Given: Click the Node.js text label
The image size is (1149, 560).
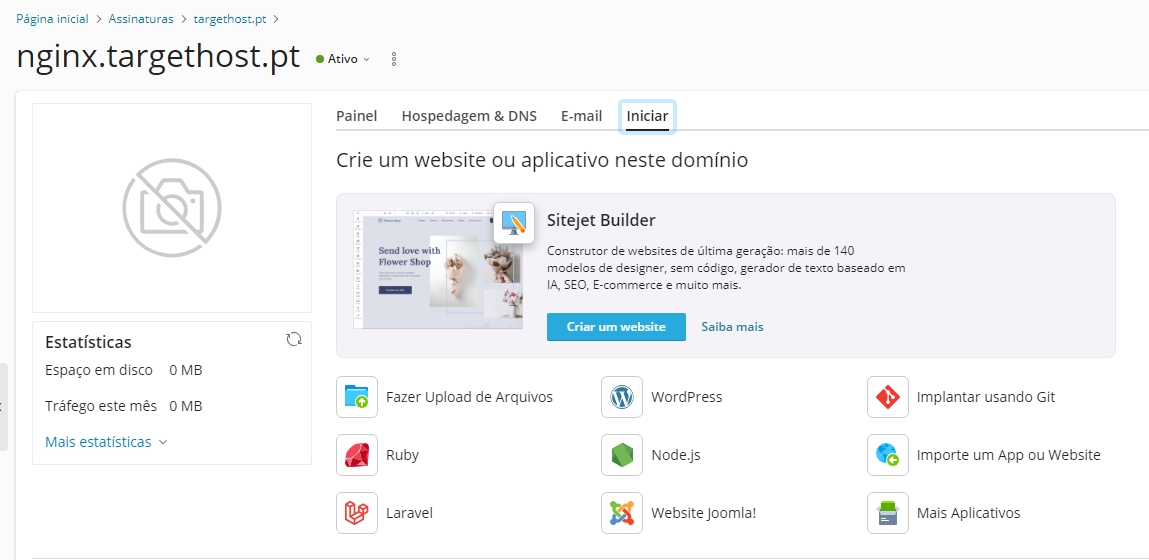Looking at the screenshot, I should coord(676,455).
